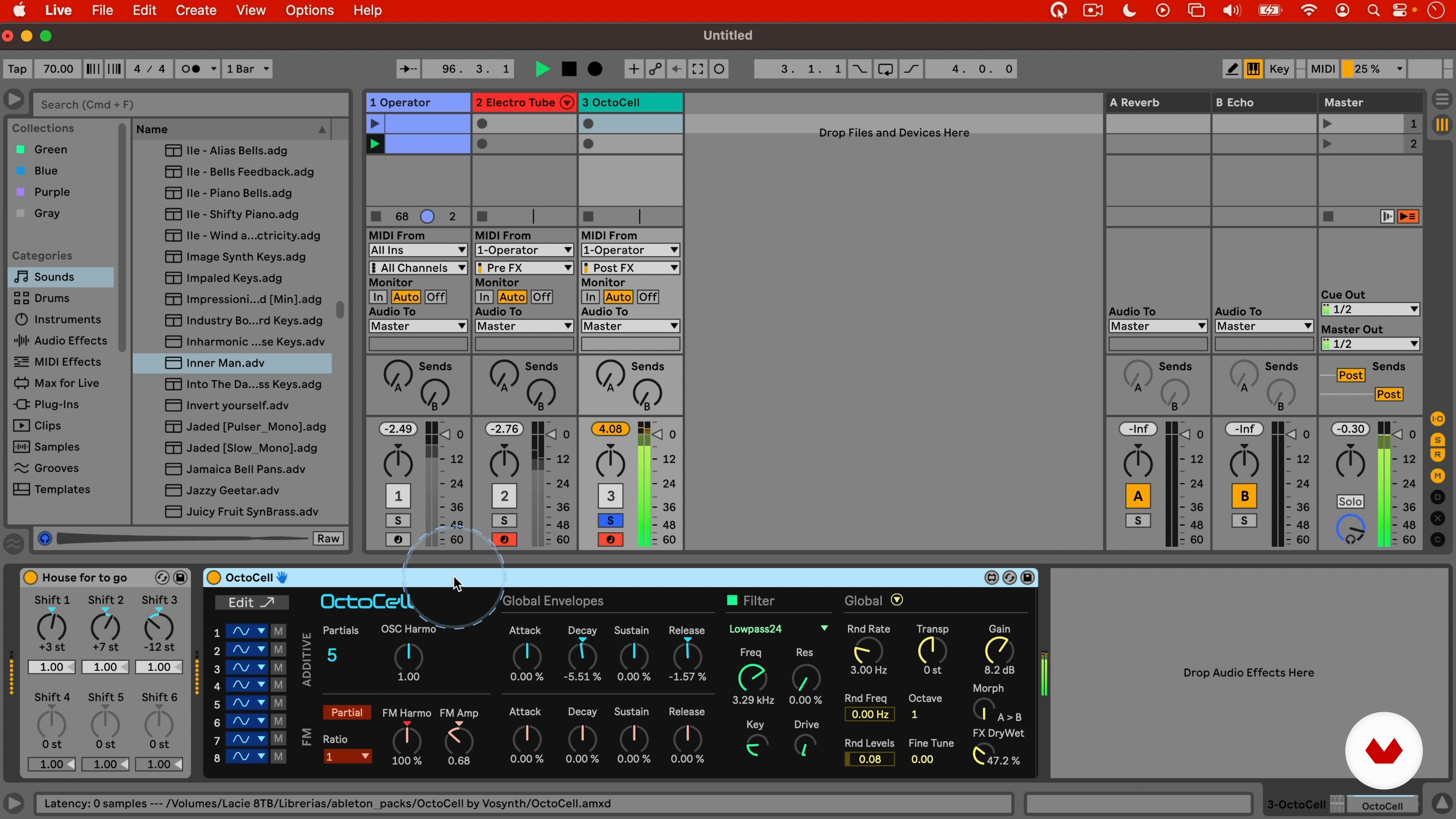This screenshot has width=1456, height=819.
Task: Toggle the A Reverb return activator
Action: 1138,496
